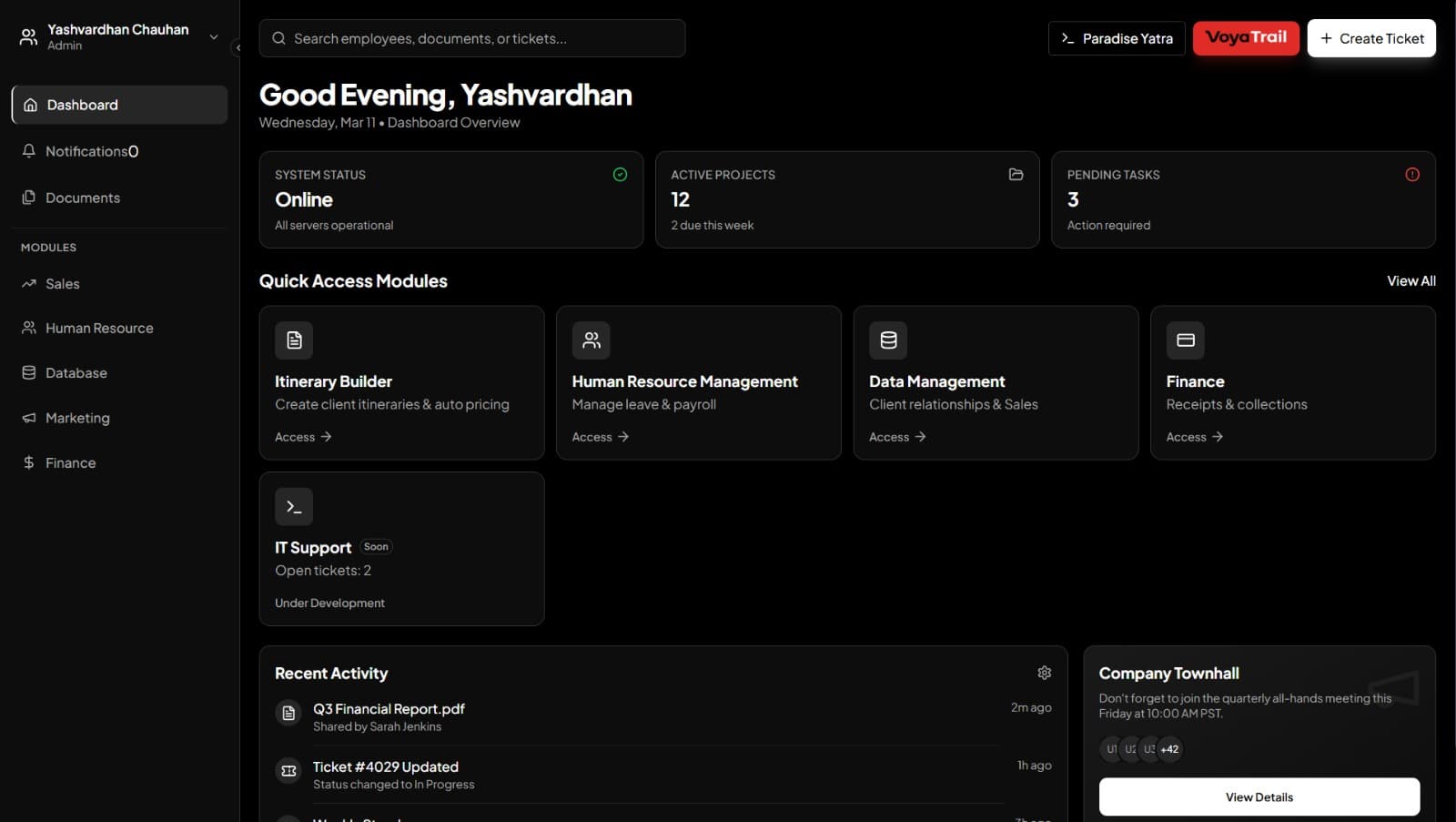Click the Recent Activity settings gear

pos(1044,672)
